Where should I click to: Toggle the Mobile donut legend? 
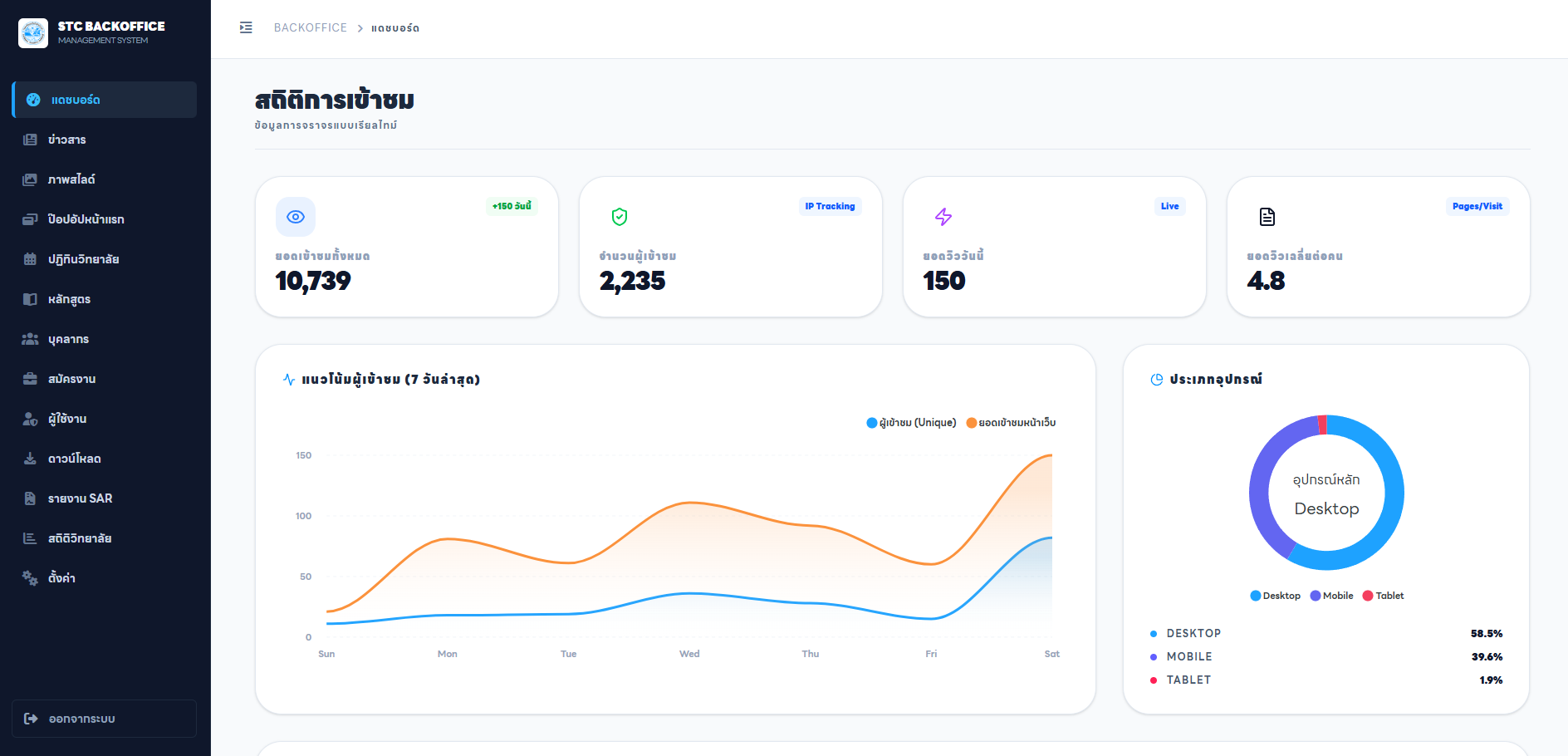(1331, 596)
